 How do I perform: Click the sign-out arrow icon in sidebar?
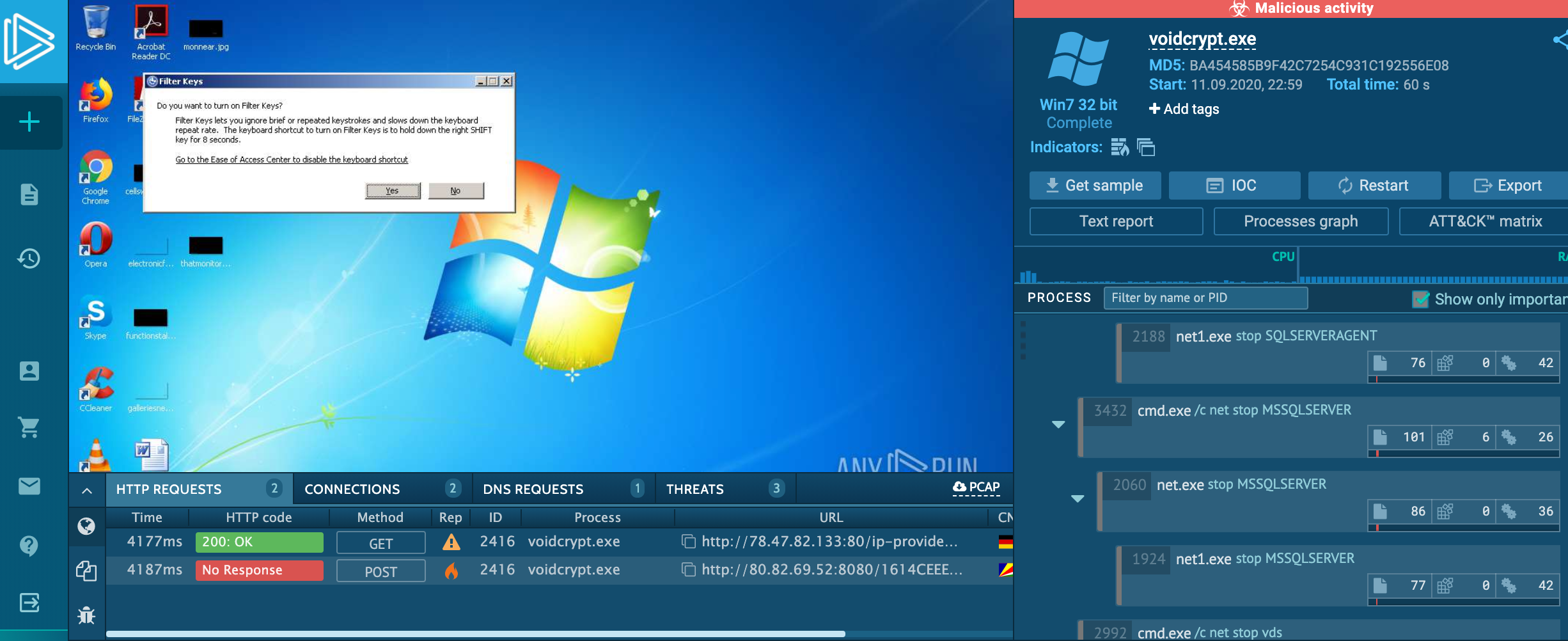(29, 602)
